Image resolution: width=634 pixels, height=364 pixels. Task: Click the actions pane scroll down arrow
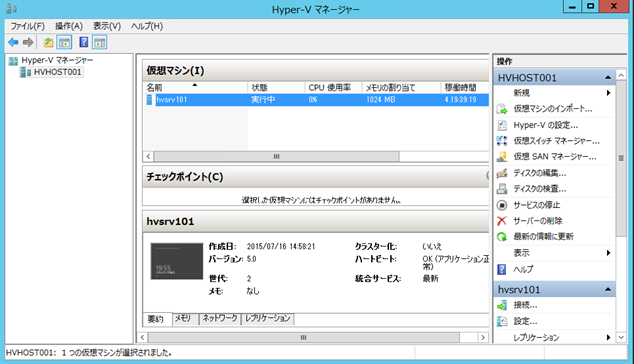[621, 337]
